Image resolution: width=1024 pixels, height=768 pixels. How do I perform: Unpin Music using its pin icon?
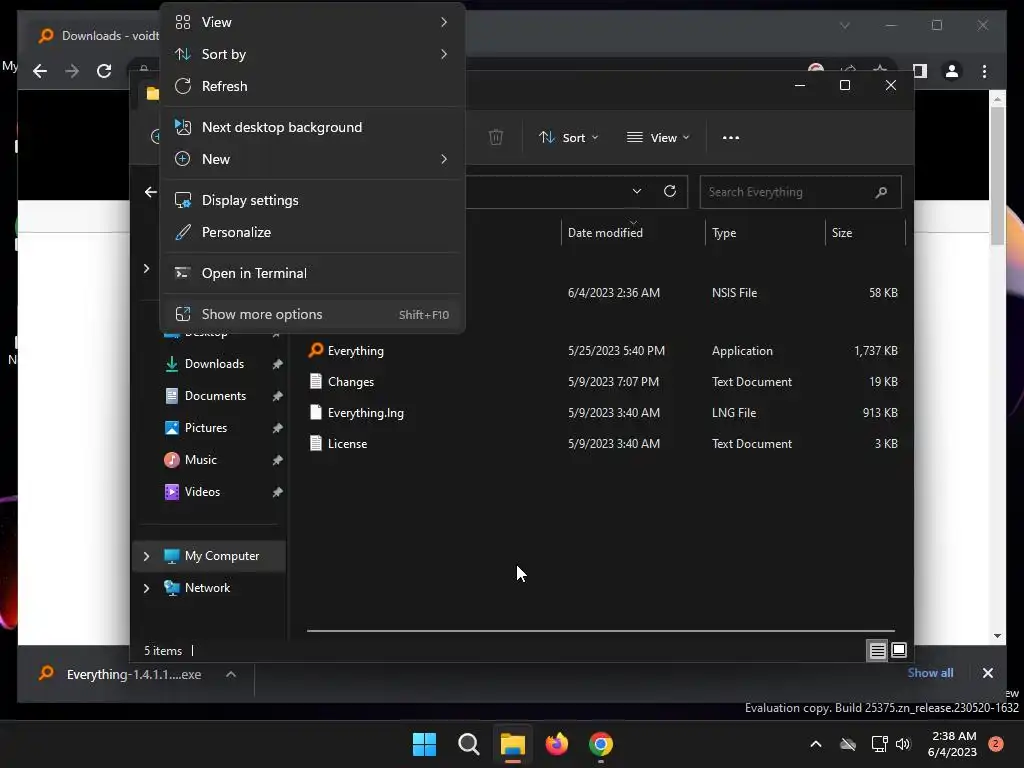(x=278, y=460)
